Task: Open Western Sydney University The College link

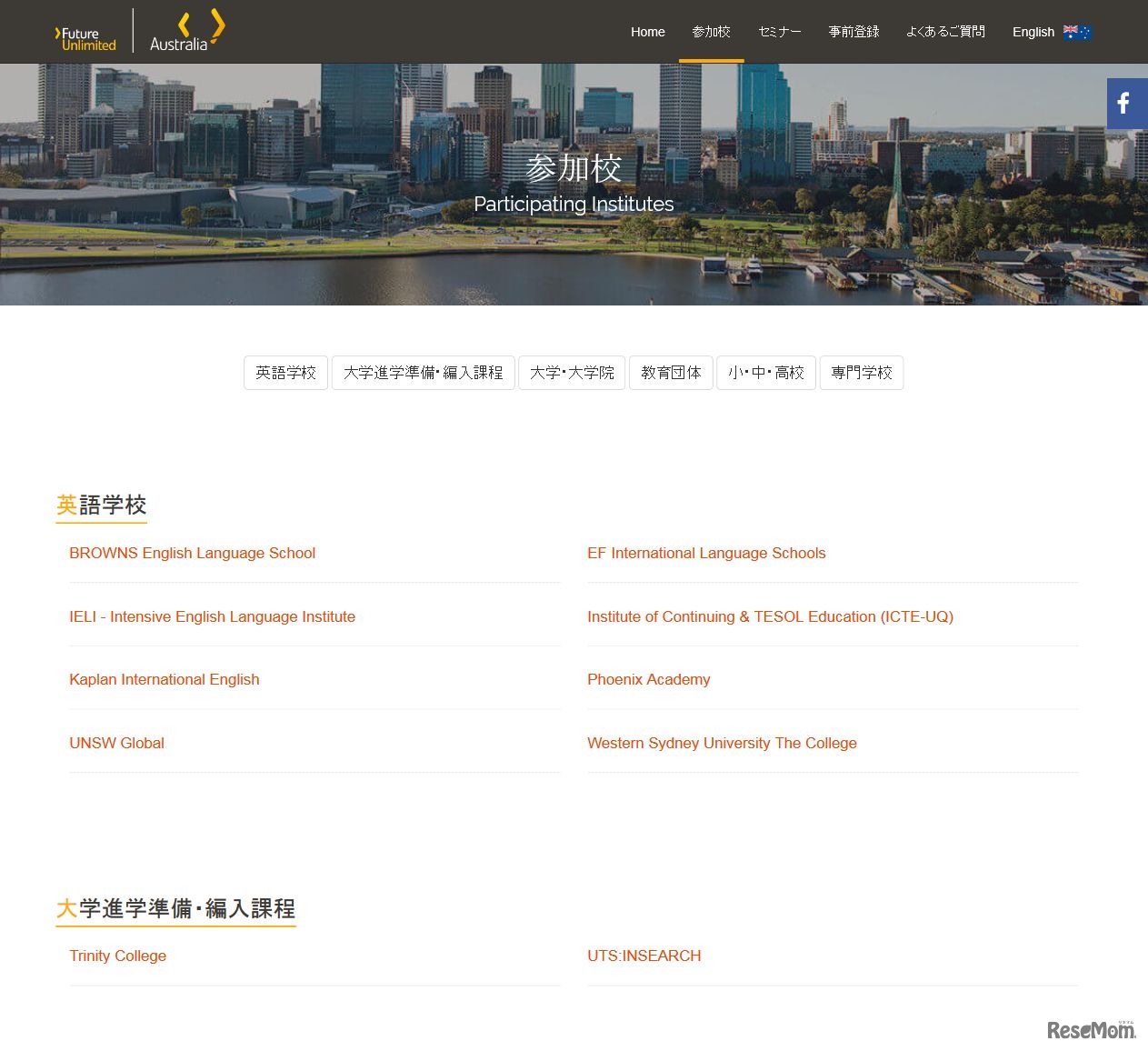Action: pos(722,743)
